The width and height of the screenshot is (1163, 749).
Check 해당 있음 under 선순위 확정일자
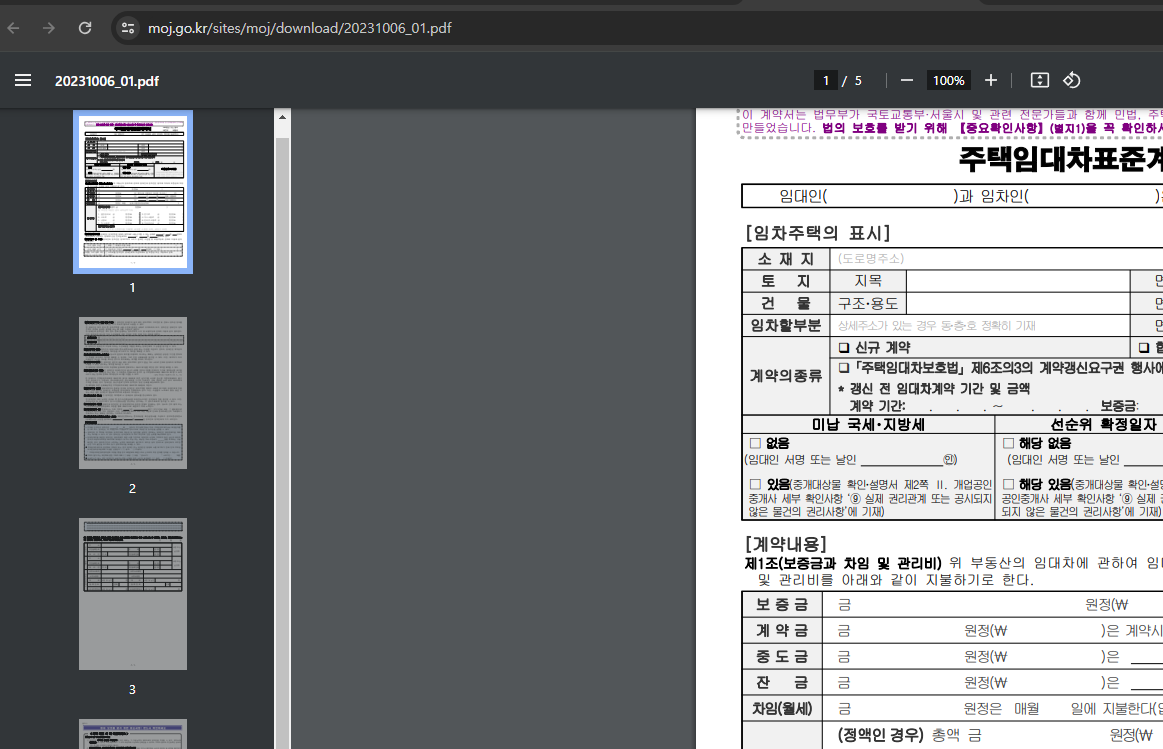(1008, 484)
